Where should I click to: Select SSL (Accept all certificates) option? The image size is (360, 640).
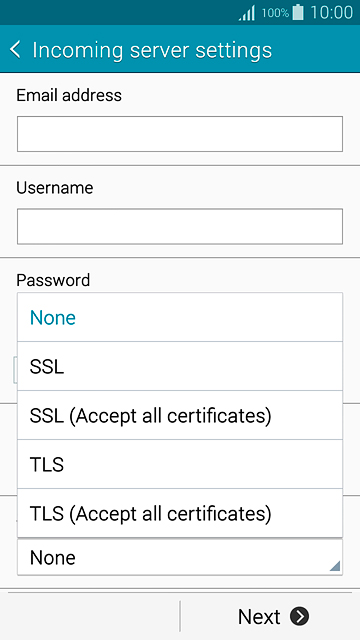click(x=180, y=415)
